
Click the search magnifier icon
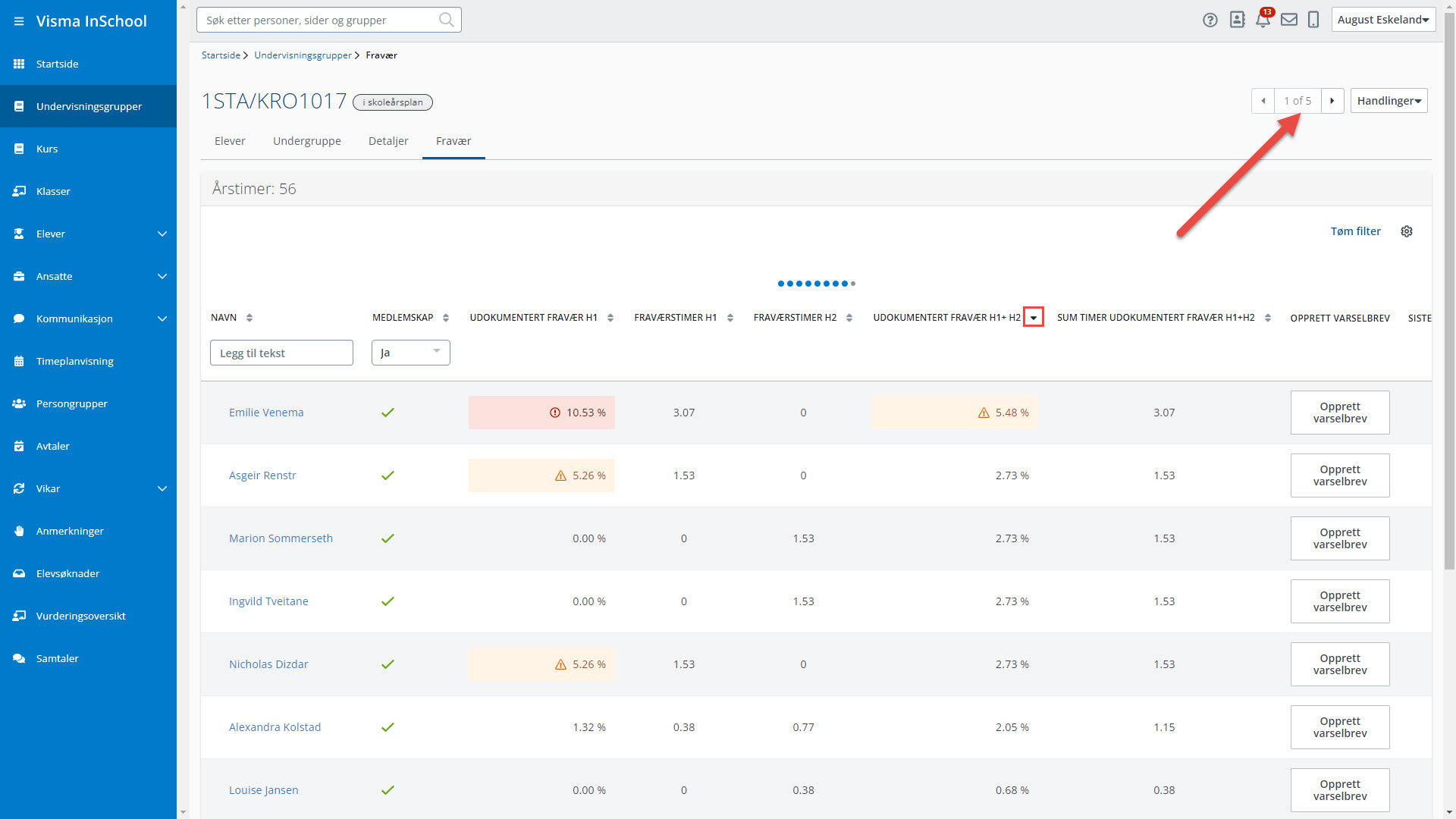(447, 20)
